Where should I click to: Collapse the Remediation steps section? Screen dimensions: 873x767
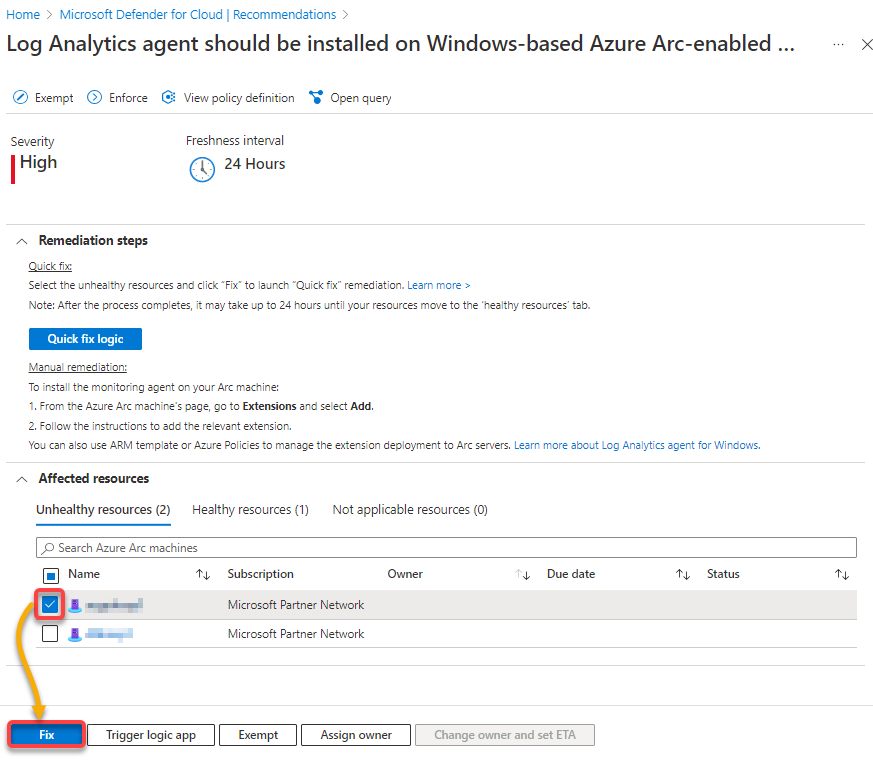pyautogui.click(x=22, y=241)
